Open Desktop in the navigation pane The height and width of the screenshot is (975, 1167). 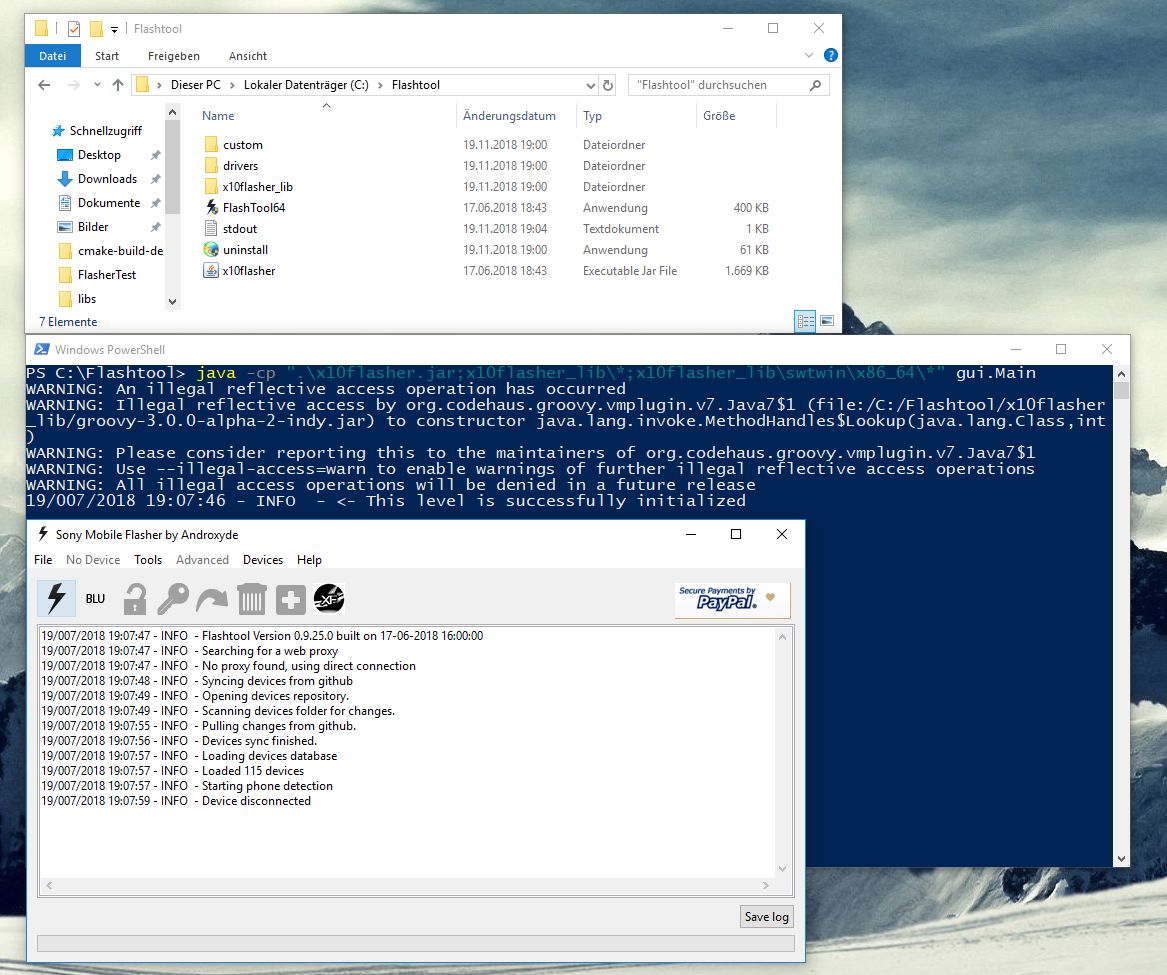pos(99,155)
